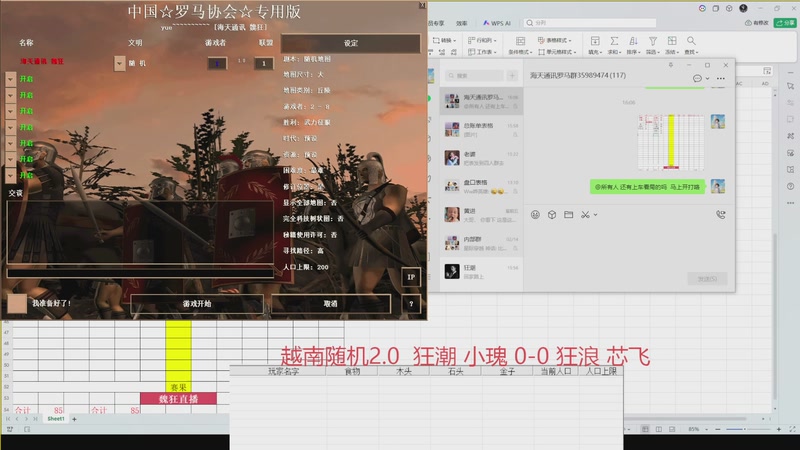Click the WPS Fill (填充) icon
This screenshot has width=800, height=450.
pos(595,41)
